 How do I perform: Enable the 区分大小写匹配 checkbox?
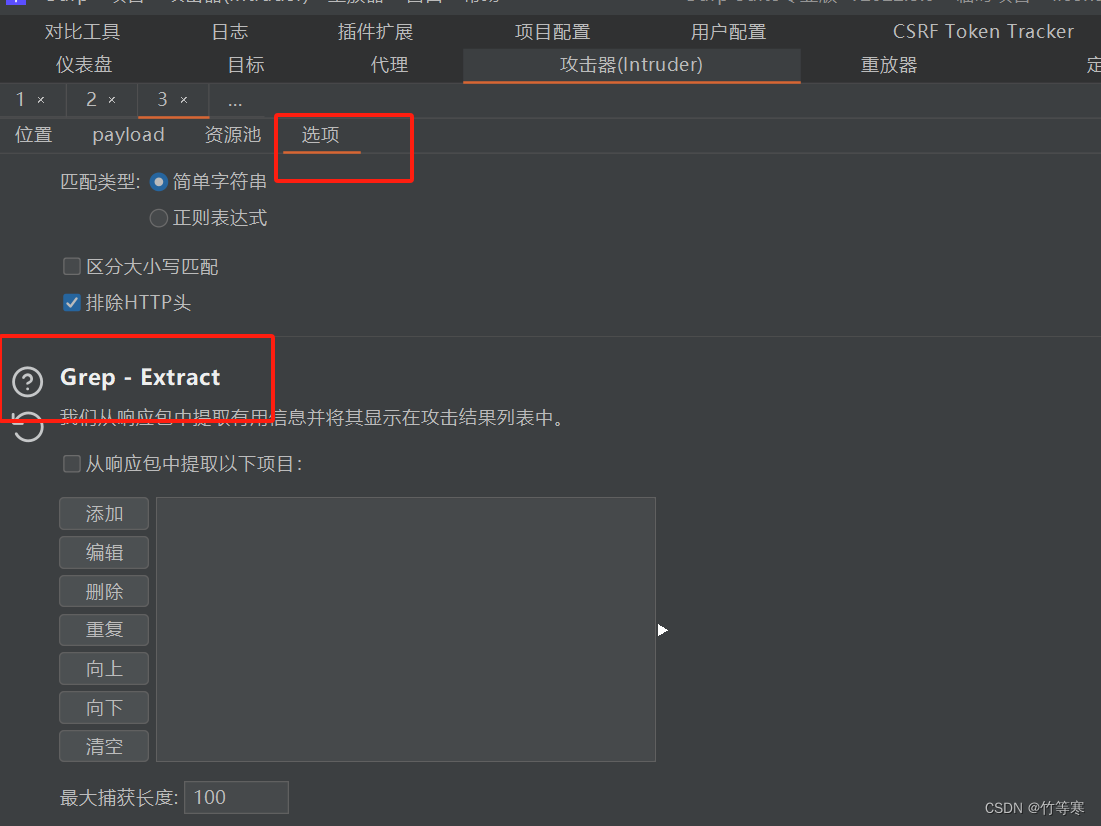(x=72, y=266)
